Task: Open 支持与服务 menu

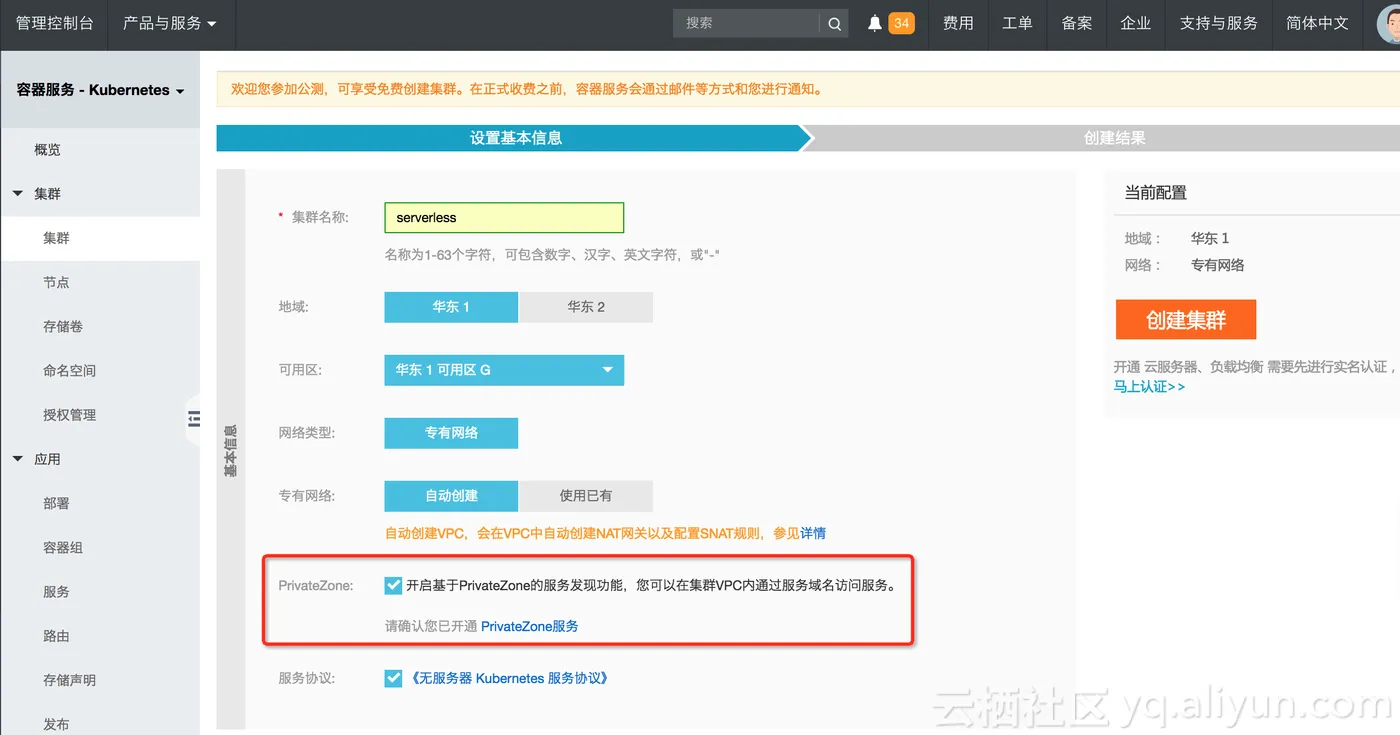Action: click(1219, 23)
